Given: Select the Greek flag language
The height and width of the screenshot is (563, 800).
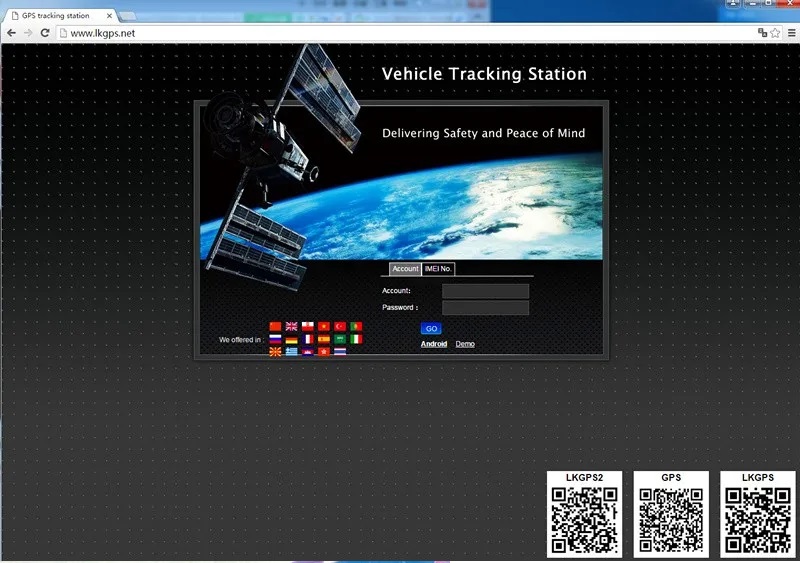Looking at the screenshot, I should (292, 352).
